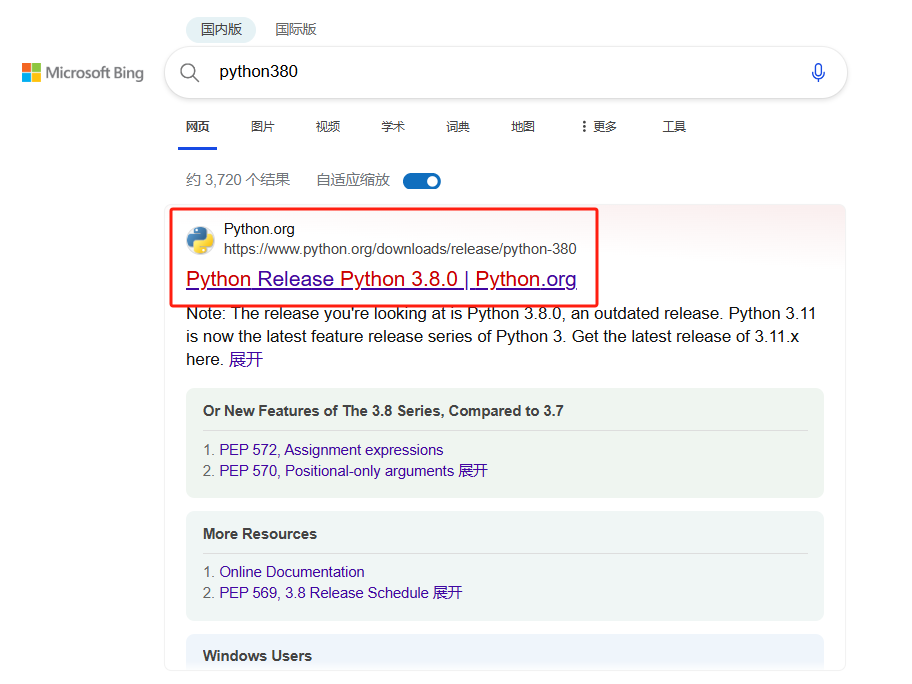Screen dimensions: 912x684
Task: Click the 约 3,720 个结果 count text
Action: pyautogui.click(x=238, y=180)
